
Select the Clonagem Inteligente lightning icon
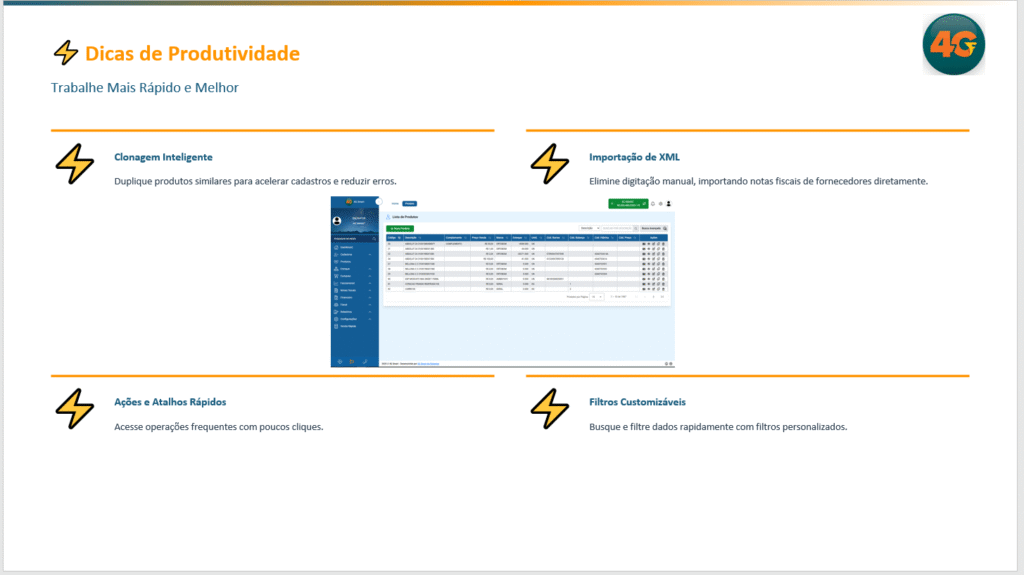(74, 163)
